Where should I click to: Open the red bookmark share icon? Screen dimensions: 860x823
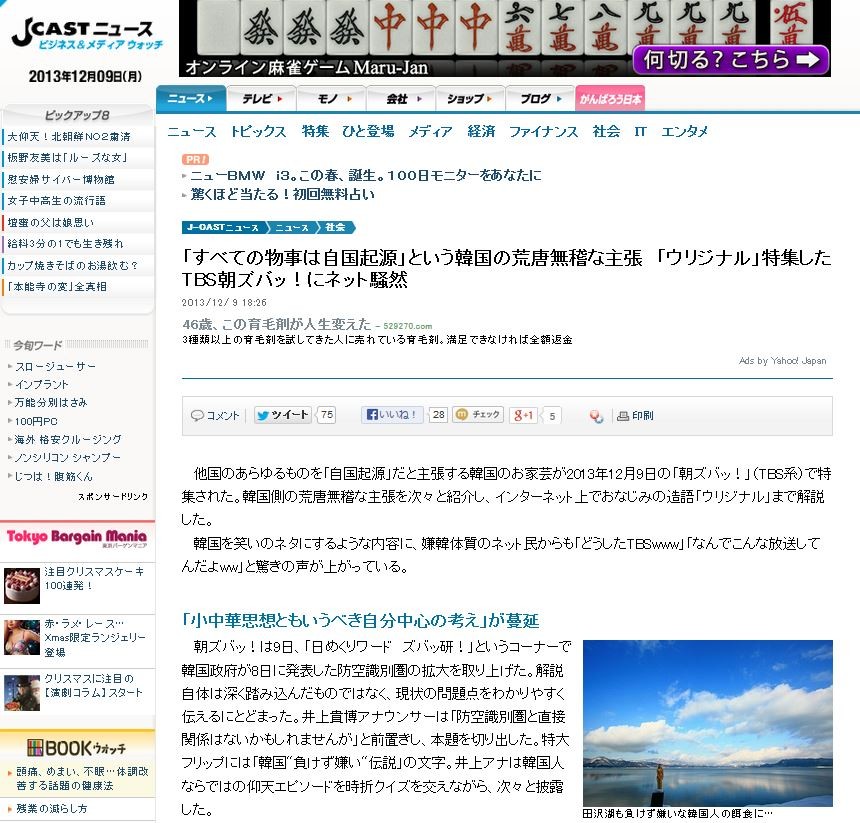tap(596, 416)
